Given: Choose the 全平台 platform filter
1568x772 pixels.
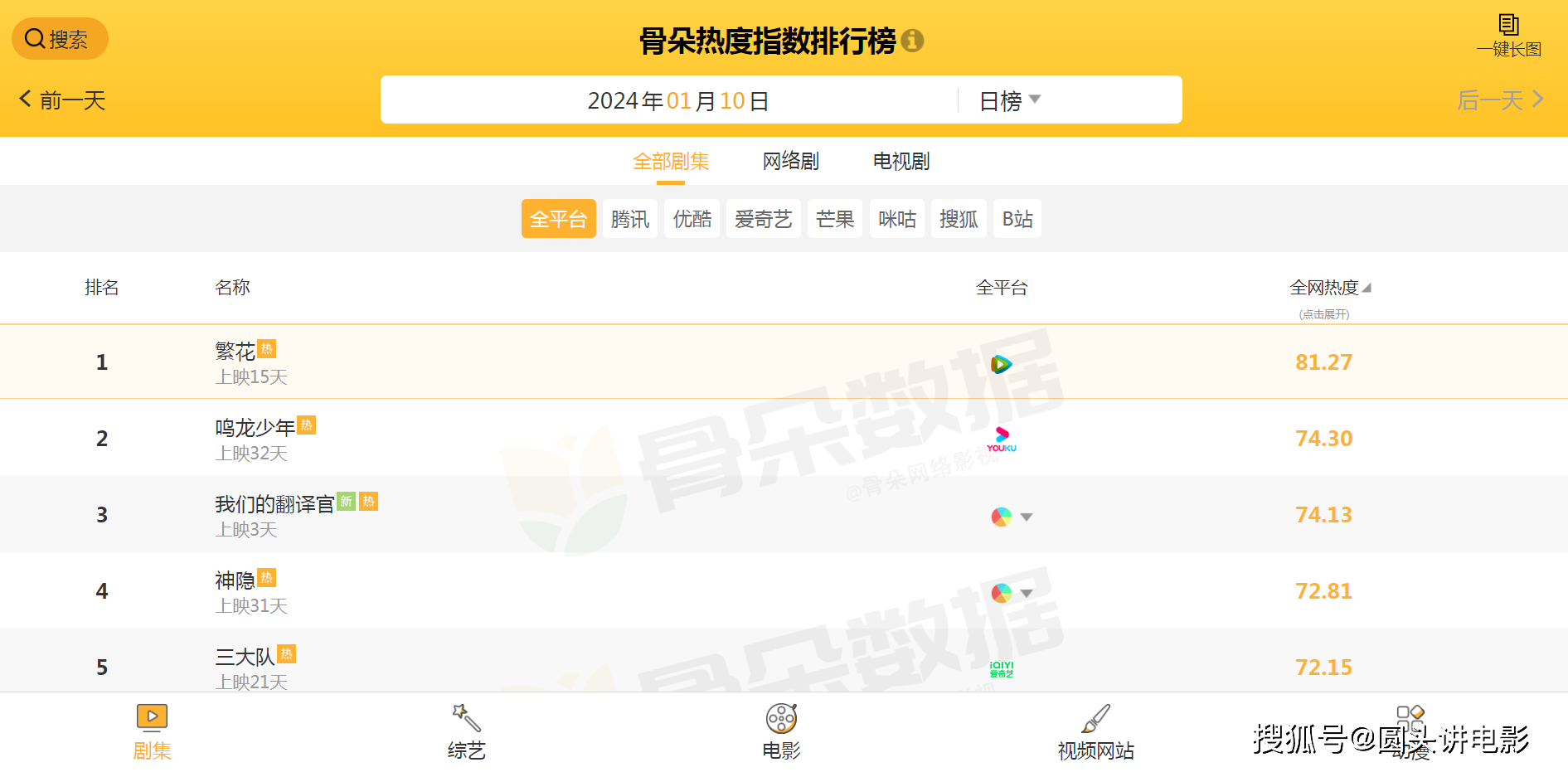Looking at the screenshot, I should click(558, 219).
